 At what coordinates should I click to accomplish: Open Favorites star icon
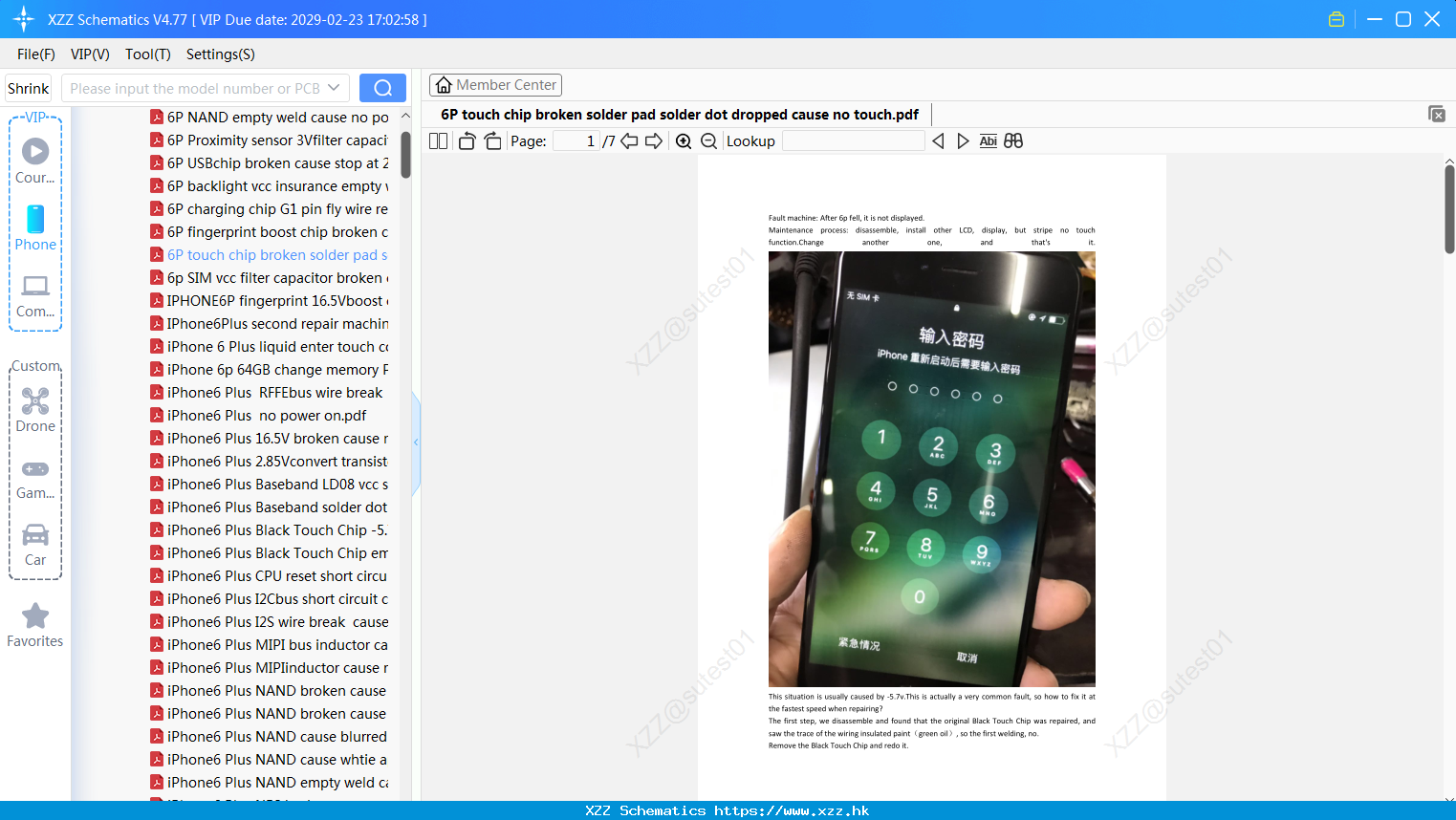pyautogui.click(x=35, y=625)
